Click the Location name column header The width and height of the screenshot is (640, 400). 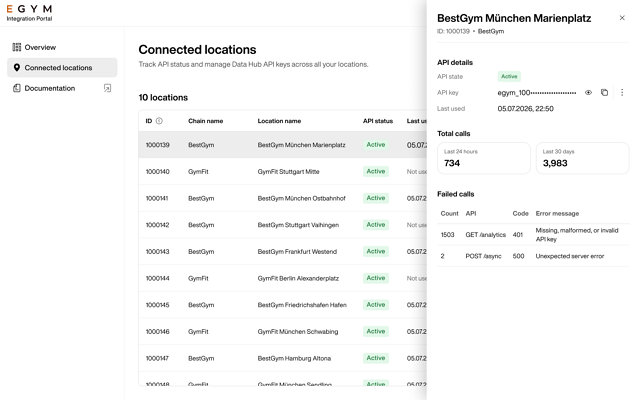coord(279,121)
